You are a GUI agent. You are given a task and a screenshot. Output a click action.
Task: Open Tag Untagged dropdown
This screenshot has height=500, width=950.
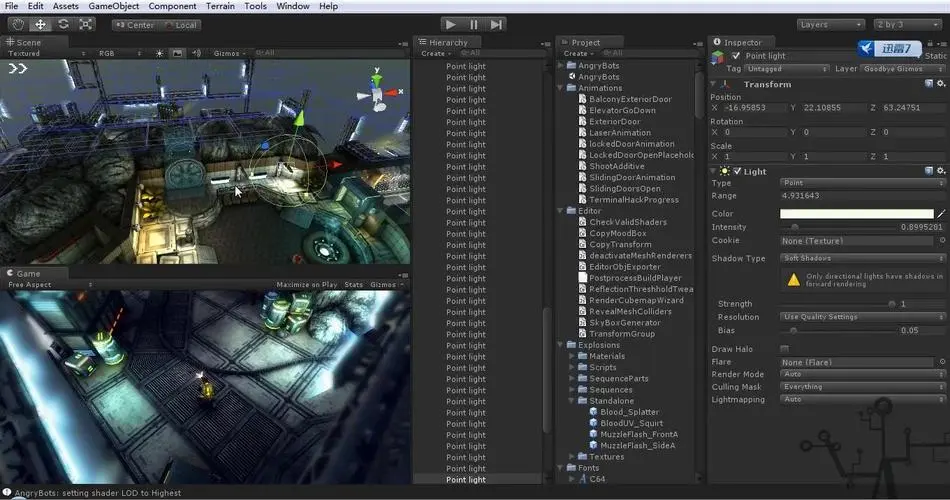tap(787, 69)
